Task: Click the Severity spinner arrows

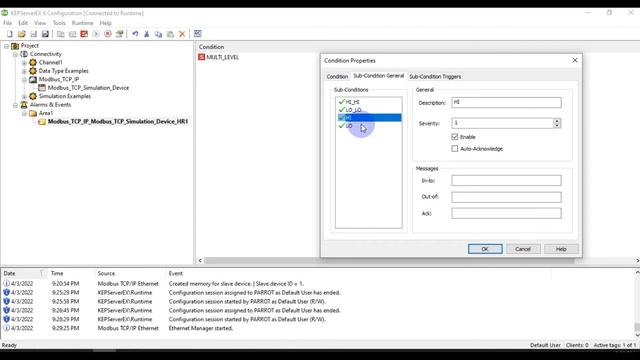Action: point(557,123)
